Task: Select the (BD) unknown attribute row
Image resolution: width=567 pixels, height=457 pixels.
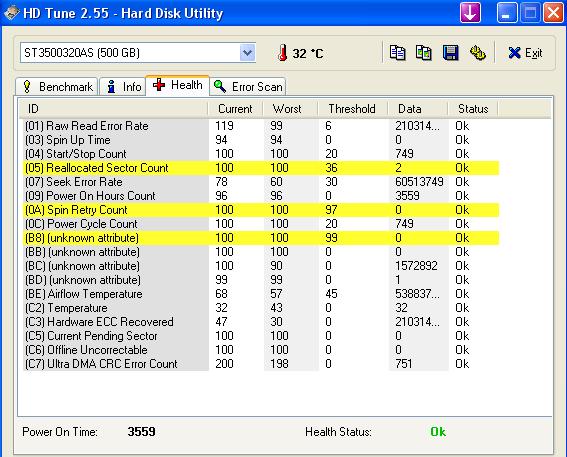Action: (261, 280)
